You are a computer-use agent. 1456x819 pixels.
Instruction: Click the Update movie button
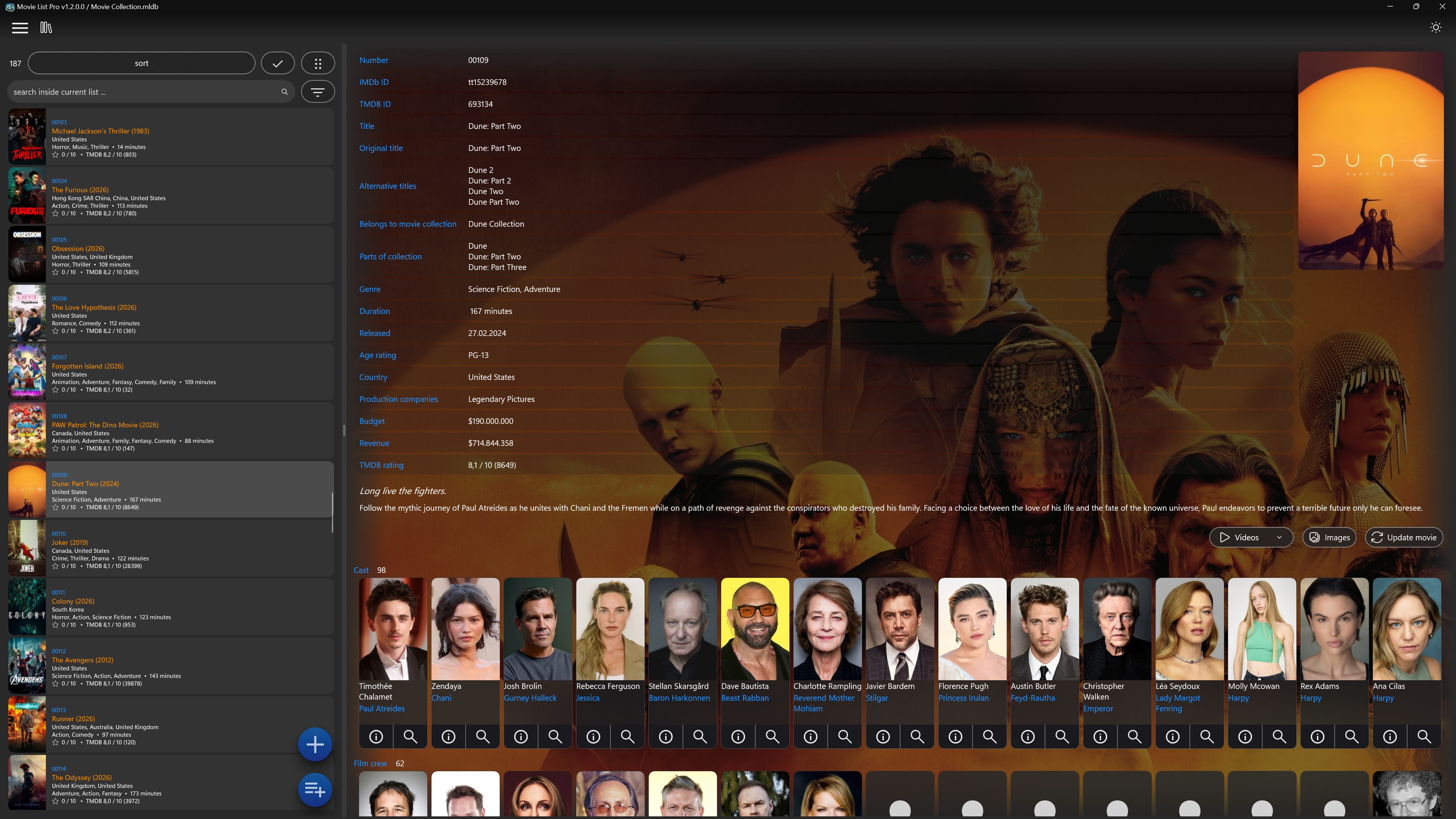click(x=1404, y=538)
